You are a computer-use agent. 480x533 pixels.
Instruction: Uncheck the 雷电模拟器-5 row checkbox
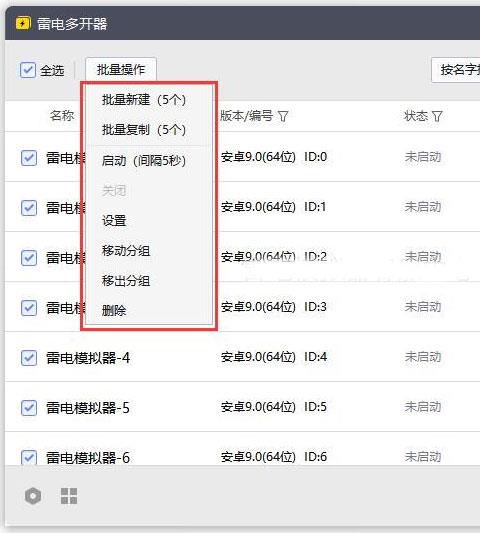coord(29,408)
